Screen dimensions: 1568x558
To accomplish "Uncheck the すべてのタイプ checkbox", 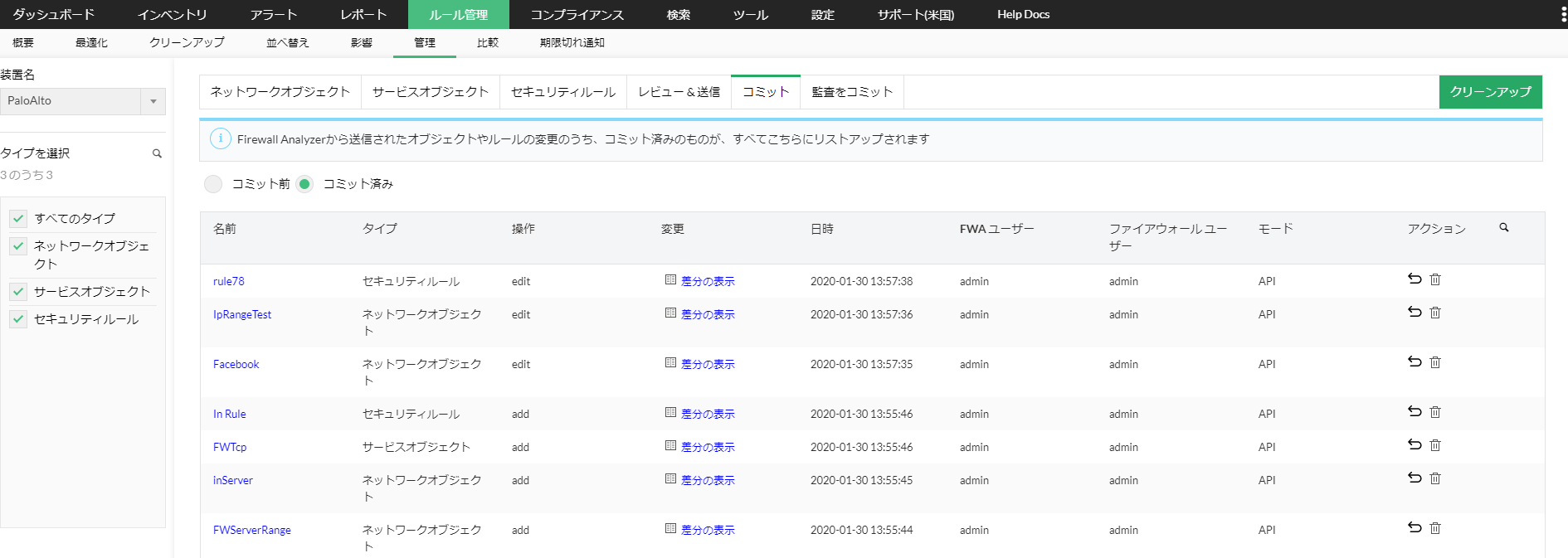I will 18,219.
